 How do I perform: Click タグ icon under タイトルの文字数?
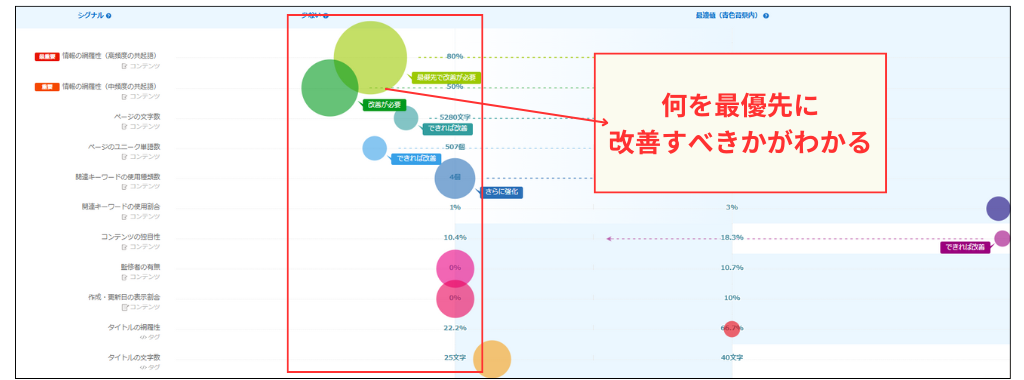143,367
